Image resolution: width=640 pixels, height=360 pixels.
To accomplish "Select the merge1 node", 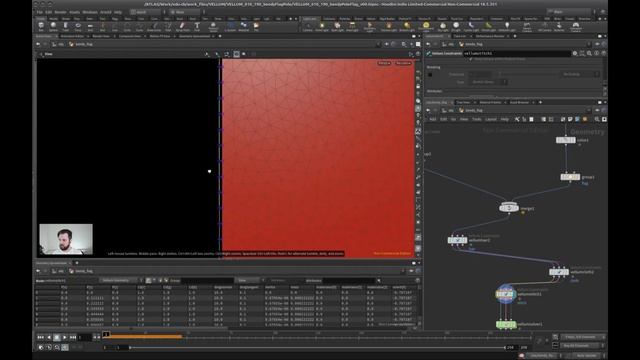I will [x=509, y=208].
